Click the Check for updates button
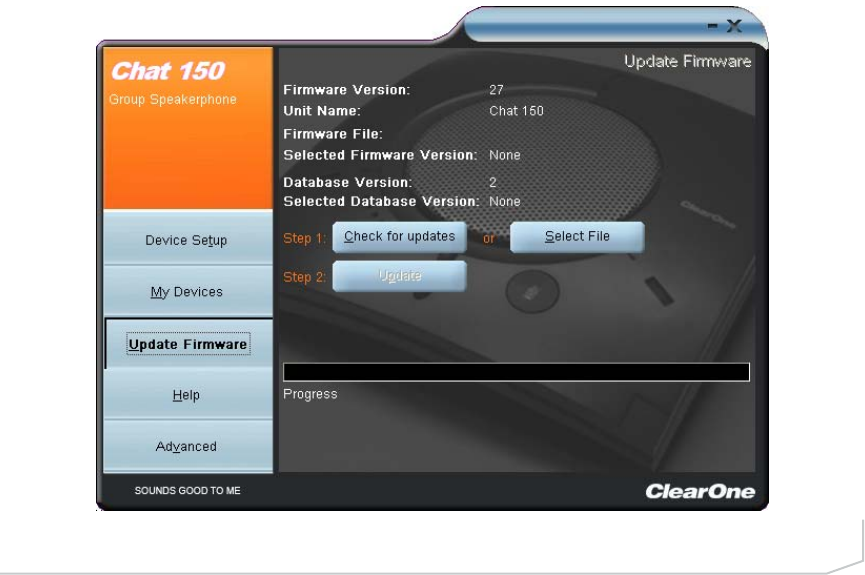The width and height of the screenshot is (865, 575). pos(399,237)
